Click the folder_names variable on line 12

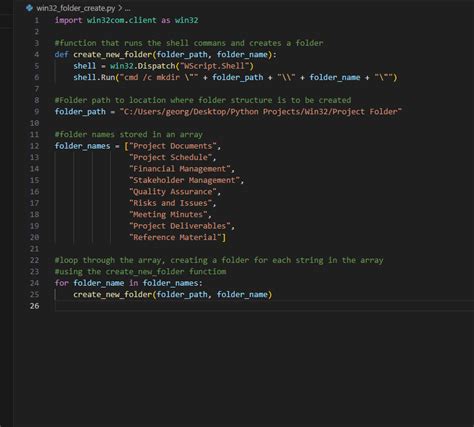click(x=82, y=146)
